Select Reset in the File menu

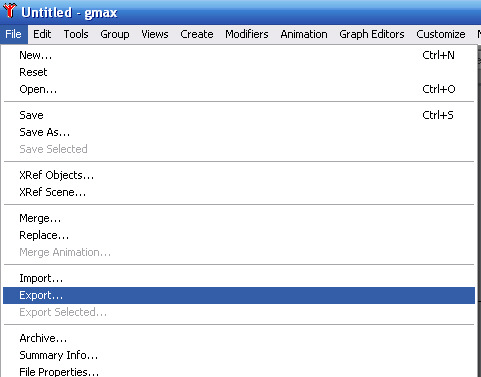(239, 72)
